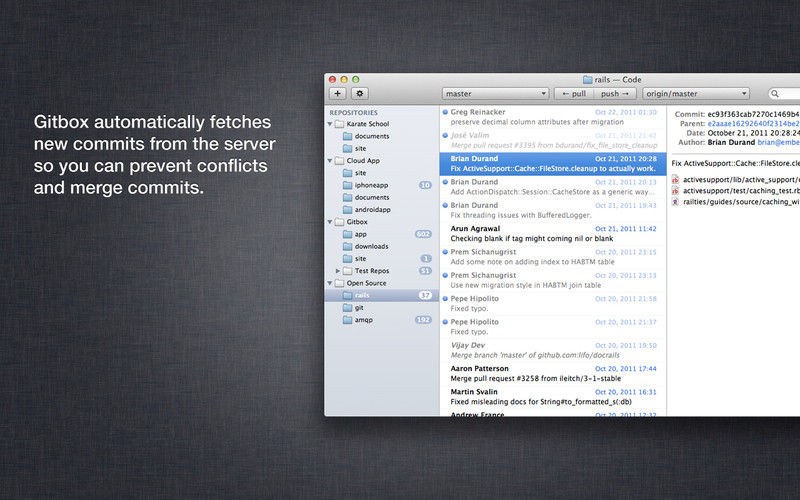The width and height of the screenshot is (800, 500).
Task: Click ruby file icon for caching_test.rb
Action: 676,191
